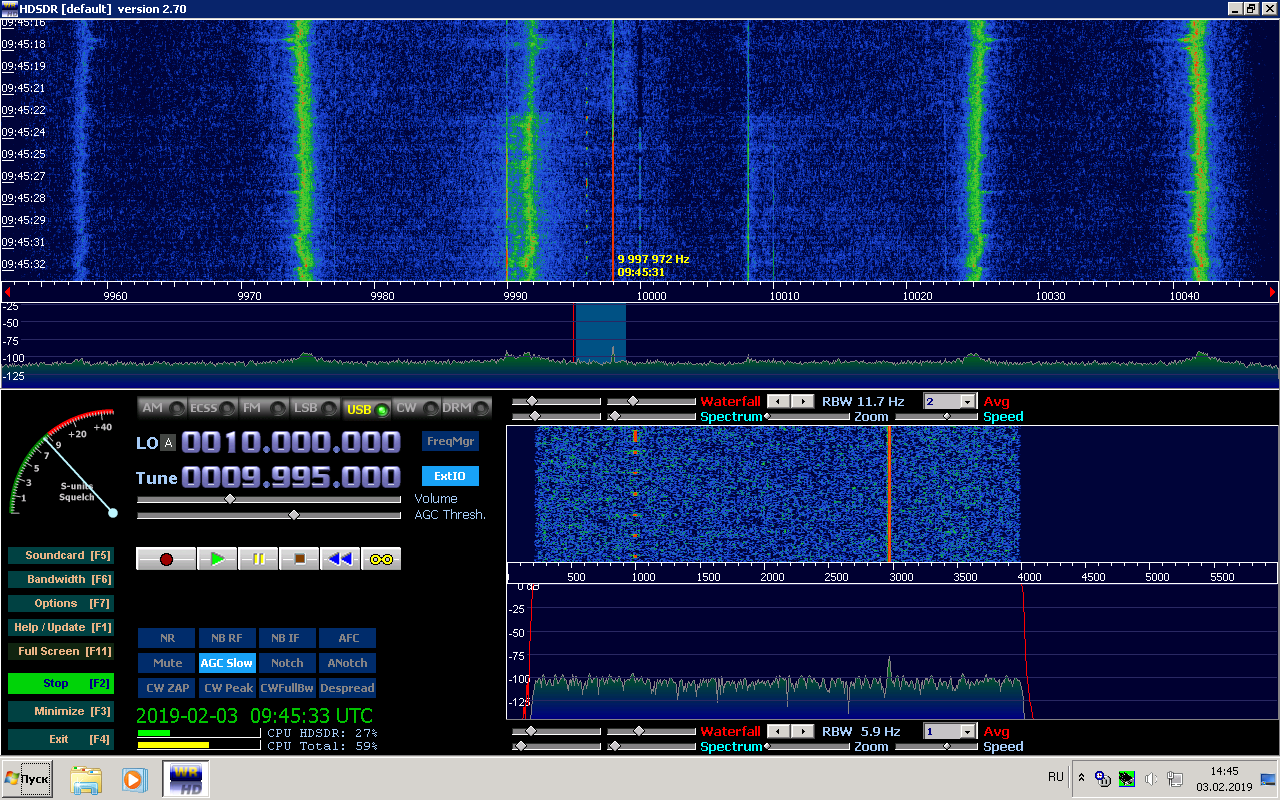Click Help / Update [F1]
This screenshot has width=1280, height=800.
(x=60, y=627)
